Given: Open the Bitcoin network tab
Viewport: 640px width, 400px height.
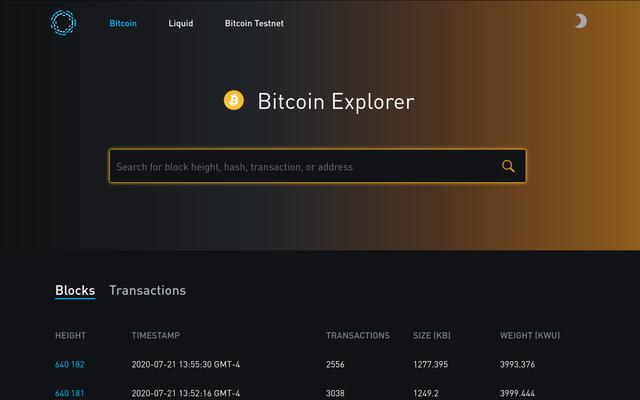Looking at the screenshot, I should coord(123,24).
